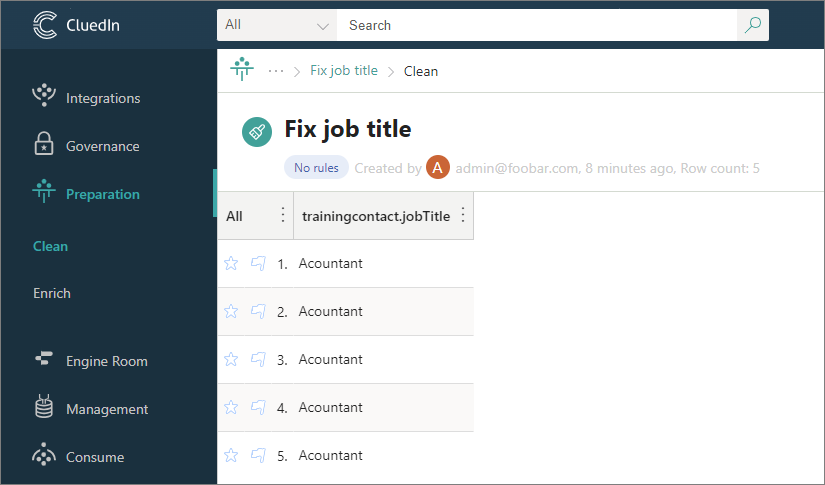Click the Preparation breadcrumb home icon
The height and width of the screenshot is (485, 825).
pos(242,70)
